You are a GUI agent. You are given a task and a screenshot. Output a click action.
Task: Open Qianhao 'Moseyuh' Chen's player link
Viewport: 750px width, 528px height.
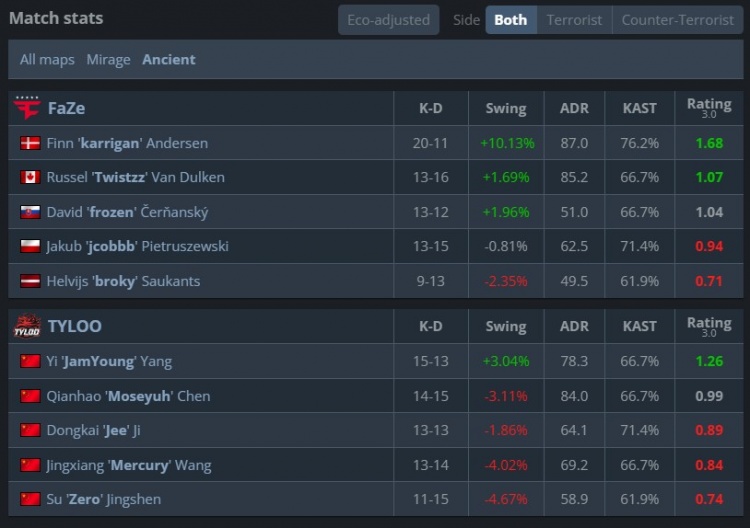pos(128,396)
